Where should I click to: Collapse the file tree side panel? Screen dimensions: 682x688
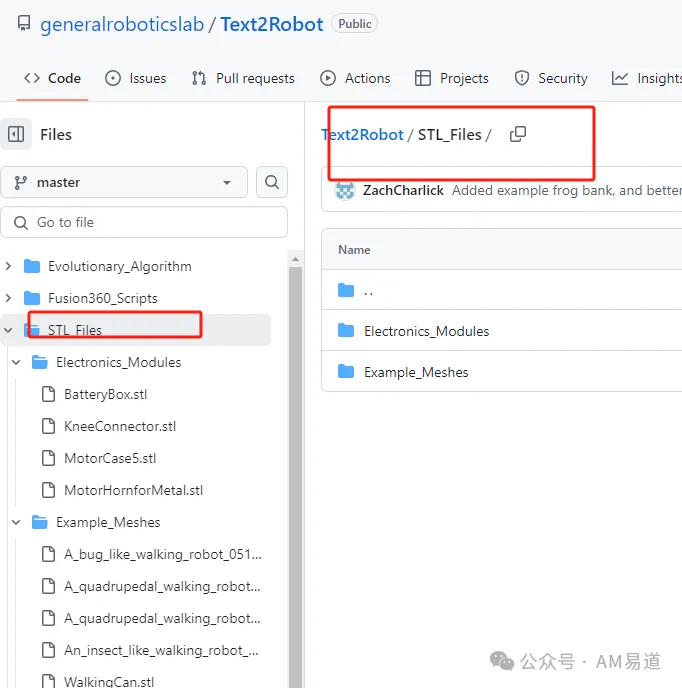16,134
